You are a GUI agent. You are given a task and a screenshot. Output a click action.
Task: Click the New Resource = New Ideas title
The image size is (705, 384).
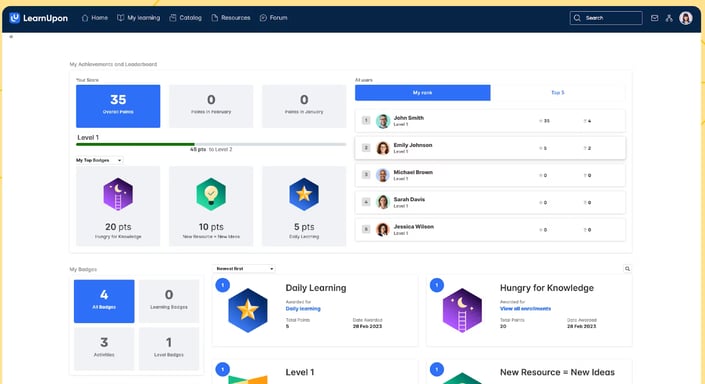557,372
